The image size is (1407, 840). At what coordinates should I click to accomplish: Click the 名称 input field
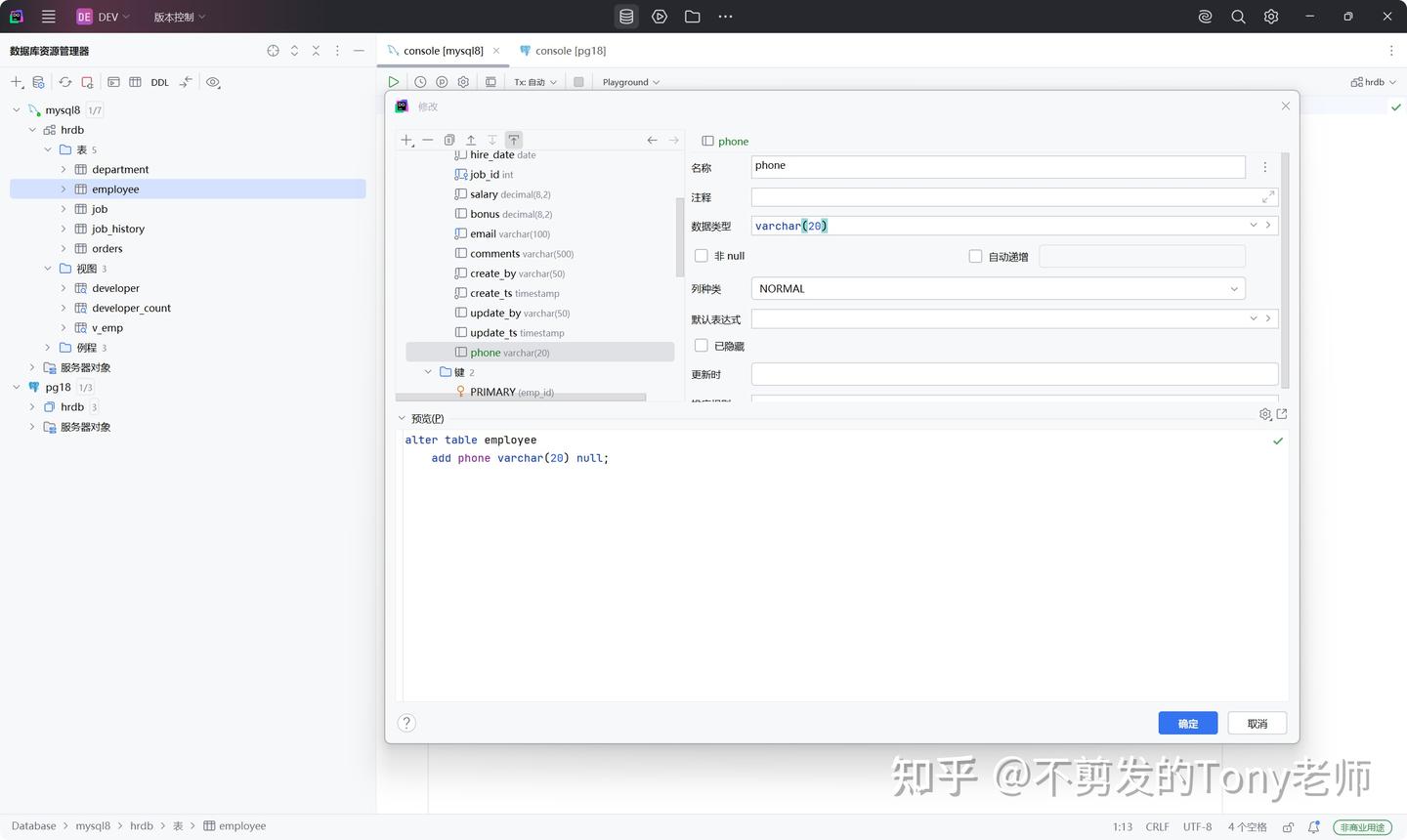pos(998,167)
